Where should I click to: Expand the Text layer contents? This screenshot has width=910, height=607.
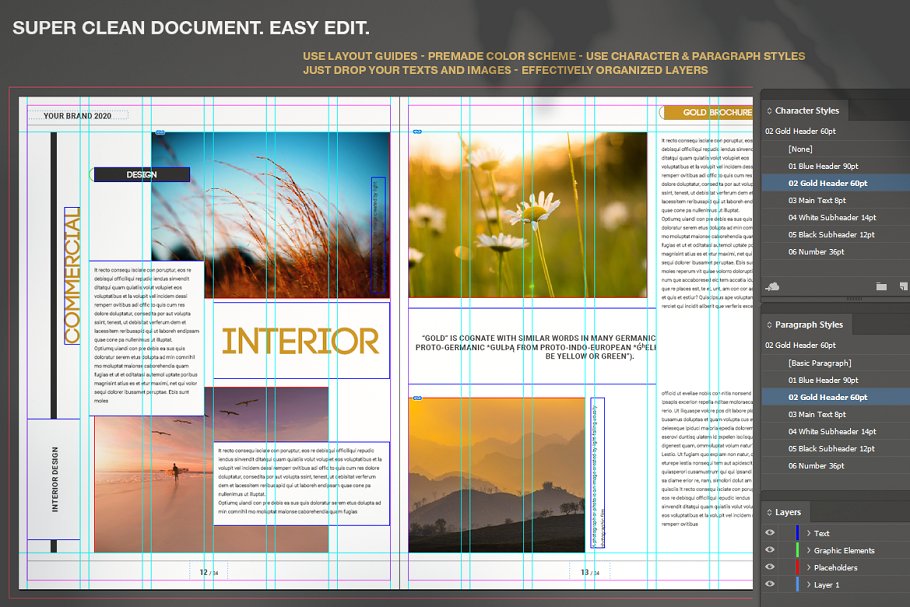tap(808, 533)
